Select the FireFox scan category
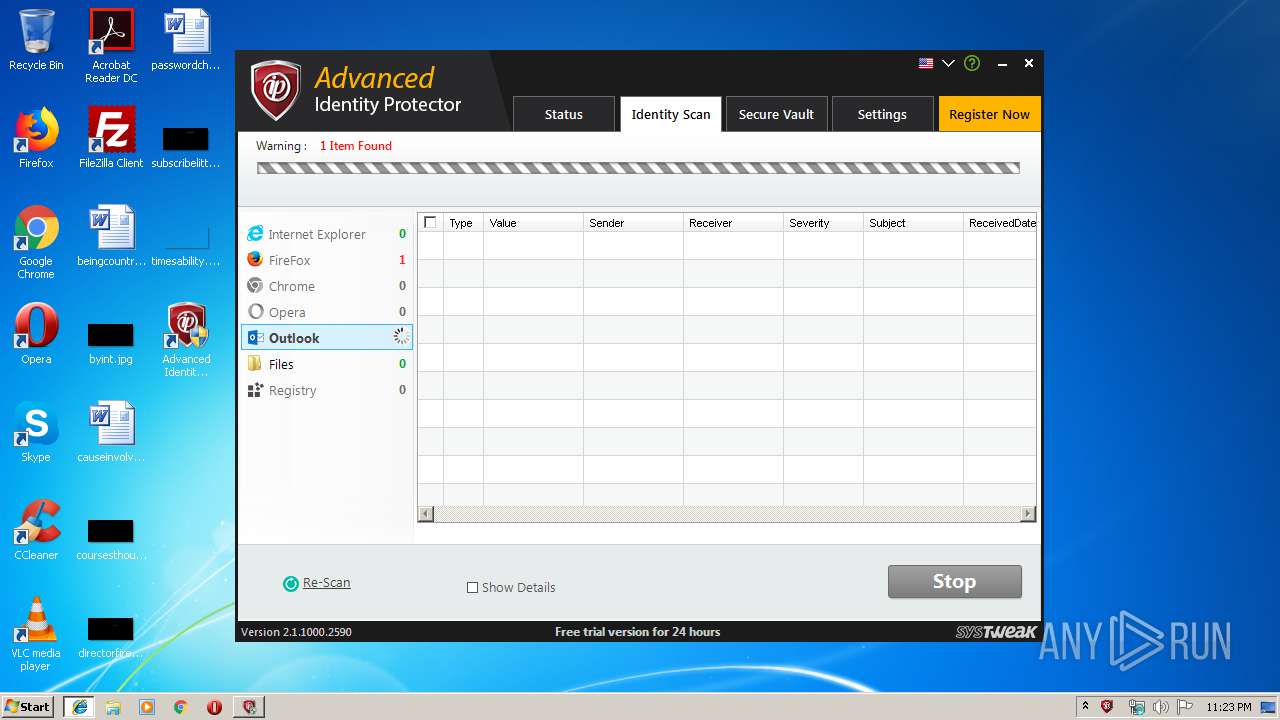Viewport: 1280px width, 720px height. pos(326,260)
